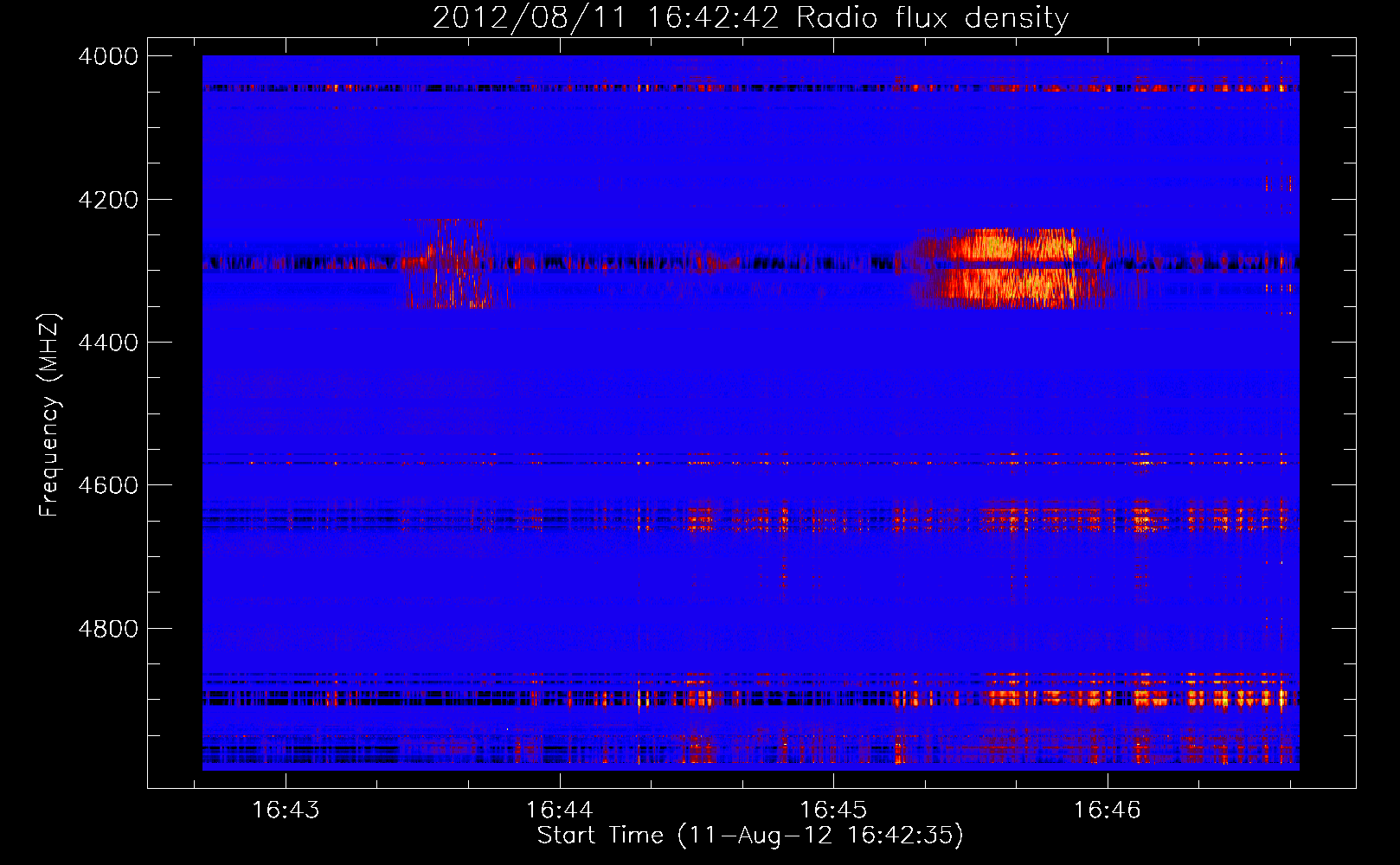Click the 4400 frequency tick label
Image resolution: width=1400 pixels, height=865 pixels.
click(x=108, y=343)
